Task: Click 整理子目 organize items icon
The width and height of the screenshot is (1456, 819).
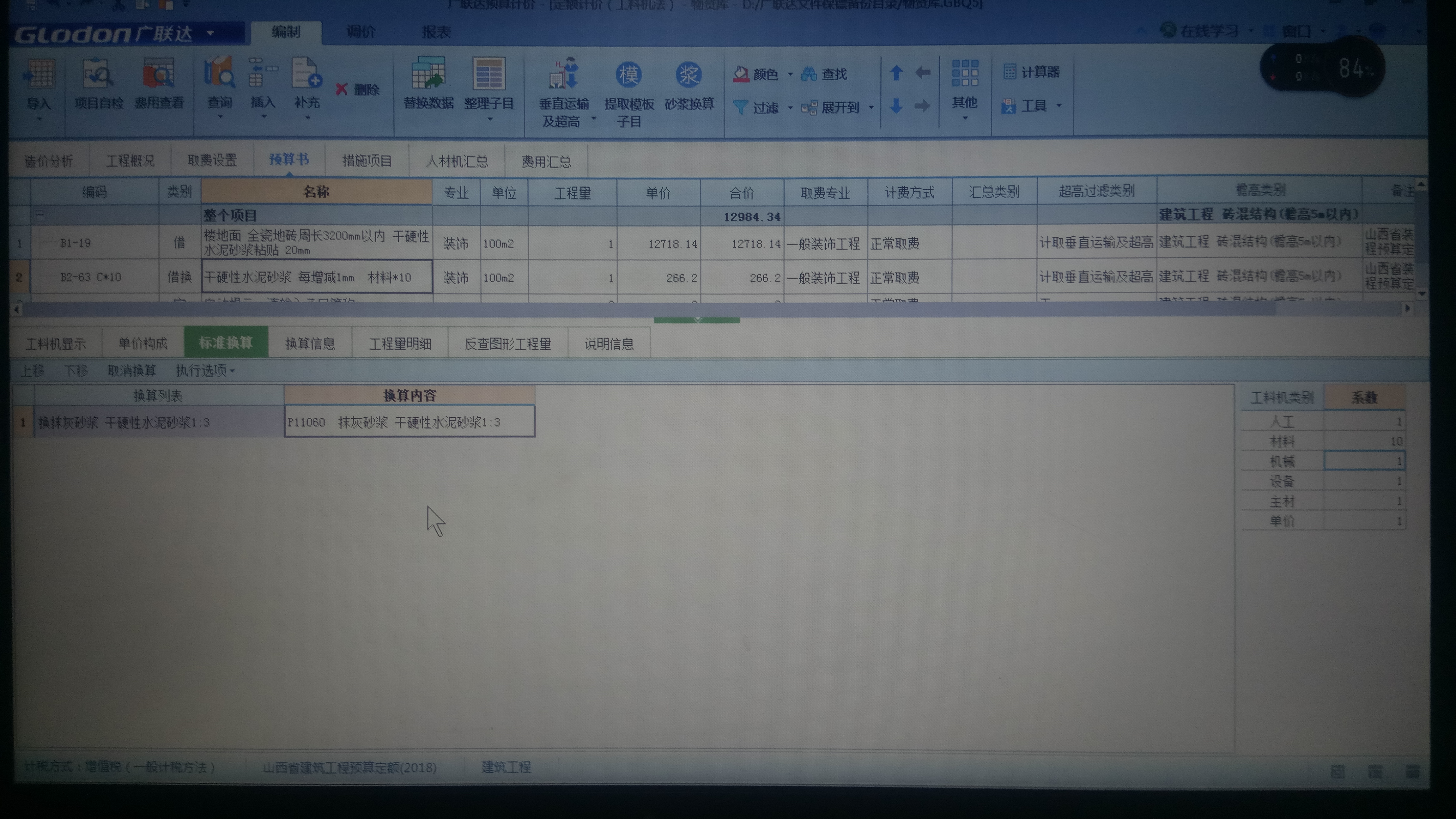Action: pos(489,74)
